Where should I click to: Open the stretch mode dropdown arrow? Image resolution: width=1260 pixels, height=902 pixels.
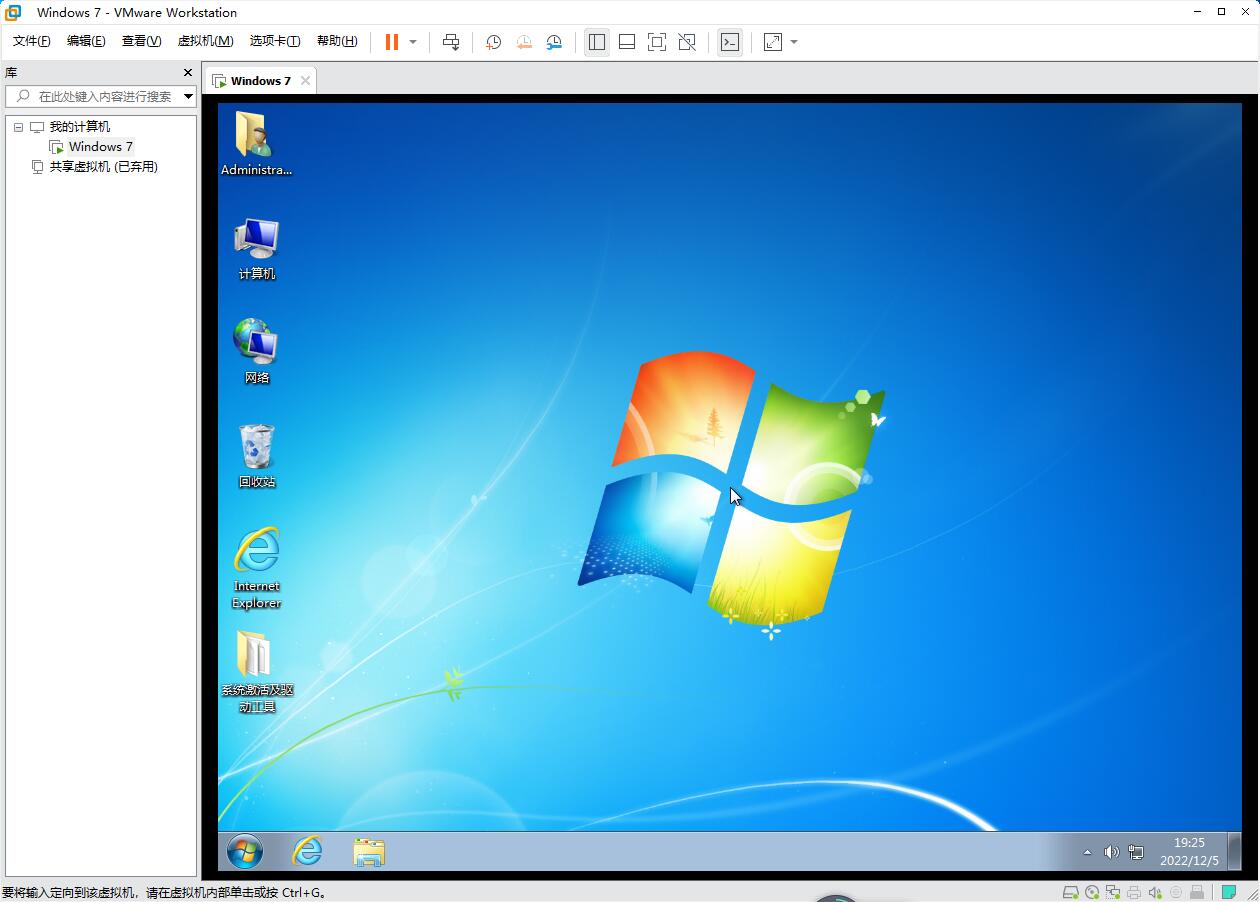pos(794,42)
